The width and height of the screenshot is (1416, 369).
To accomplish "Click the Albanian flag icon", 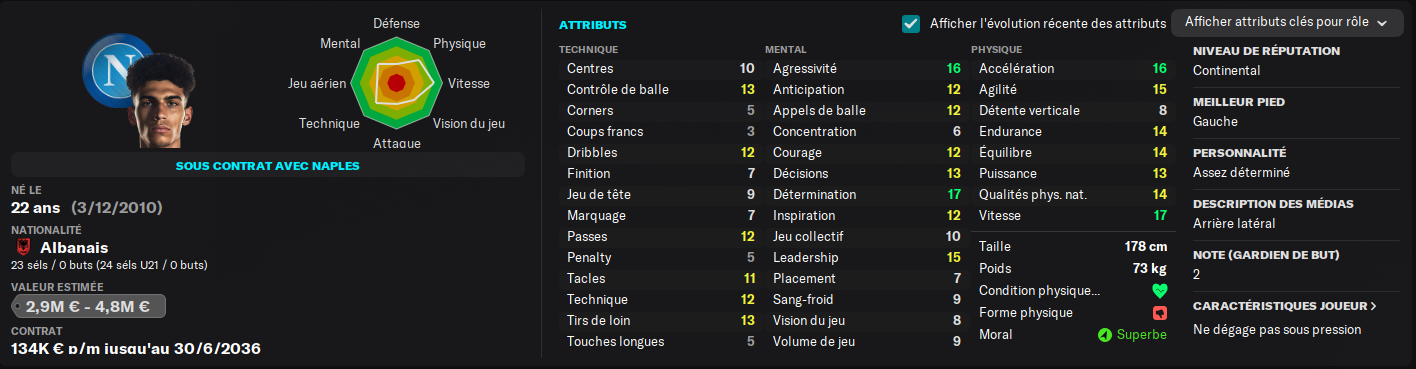I will pos(24,247).
